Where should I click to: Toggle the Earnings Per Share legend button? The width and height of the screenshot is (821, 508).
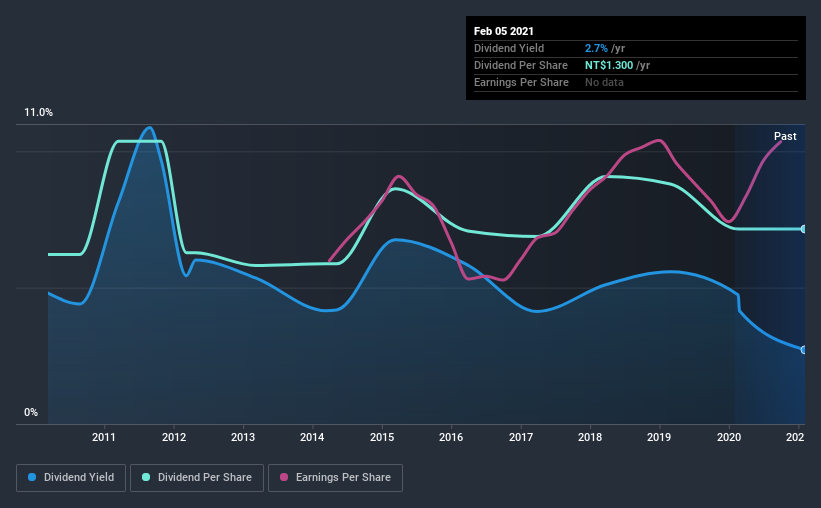(335, 478)
